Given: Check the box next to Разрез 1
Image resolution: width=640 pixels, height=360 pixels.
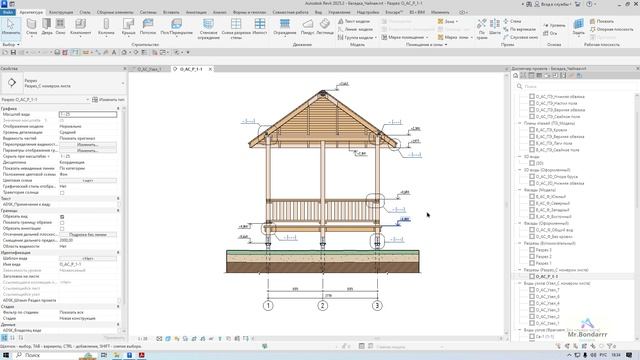Looking at the screenshot, I should pos(532,263).
